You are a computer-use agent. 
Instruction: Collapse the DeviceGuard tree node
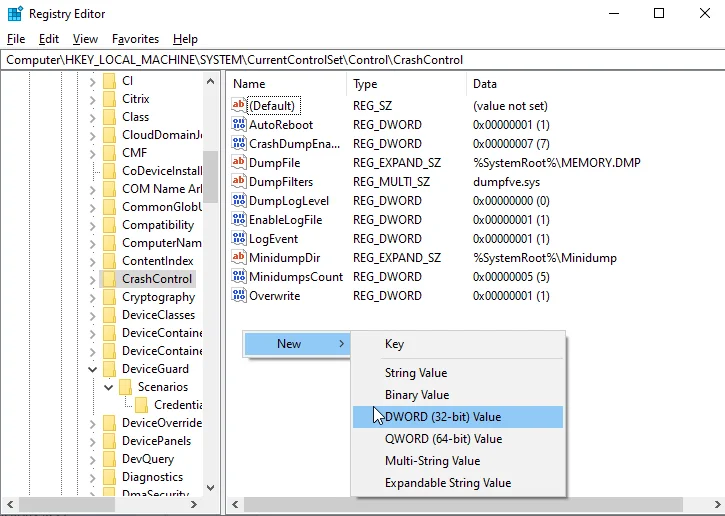92,369
